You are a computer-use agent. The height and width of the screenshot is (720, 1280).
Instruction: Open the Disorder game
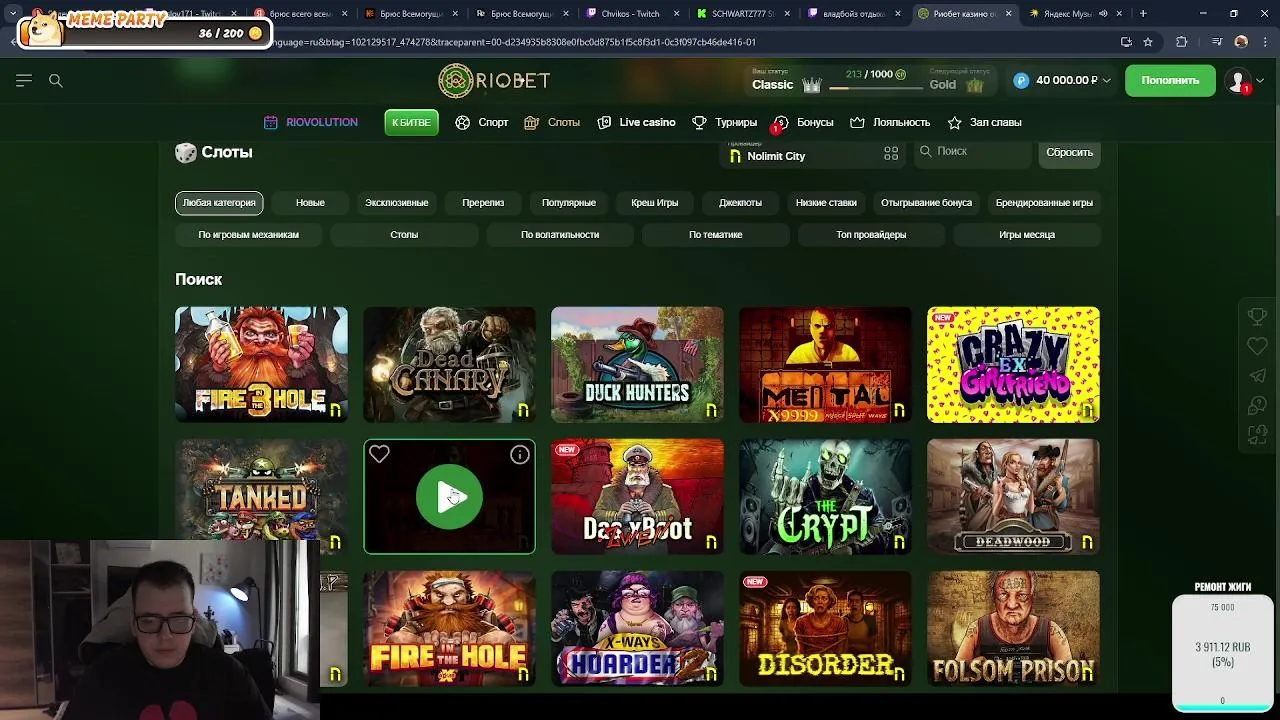(x=825, y=628)
